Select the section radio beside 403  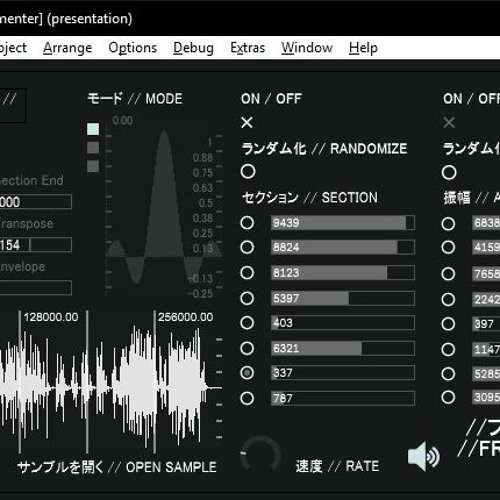[247, 323]
